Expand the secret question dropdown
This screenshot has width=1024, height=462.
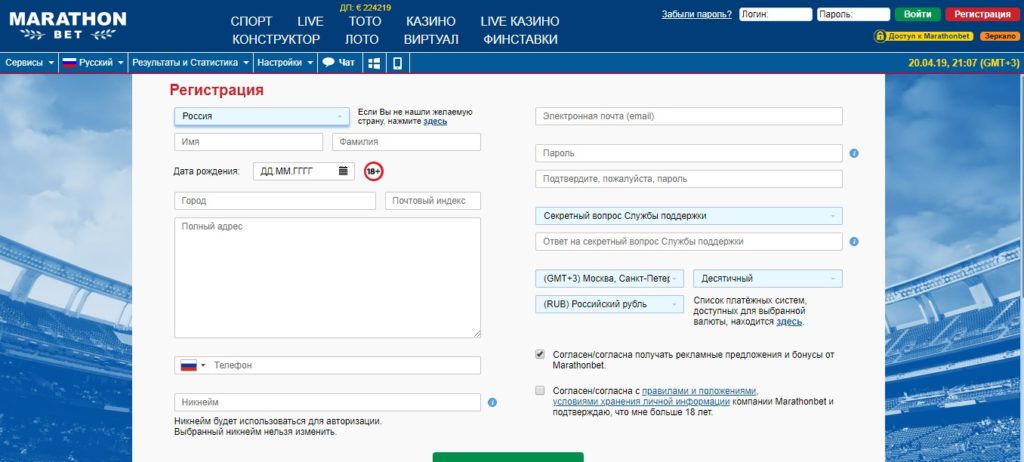pos(688,216)
